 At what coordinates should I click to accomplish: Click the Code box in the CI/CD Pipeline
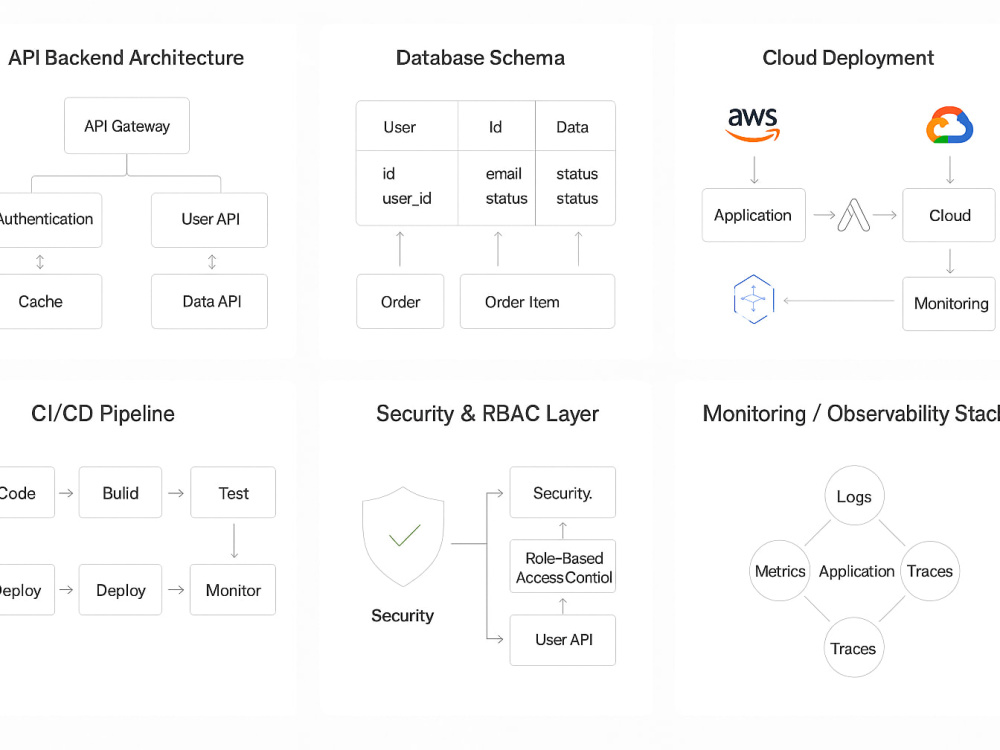coord(26,492)
